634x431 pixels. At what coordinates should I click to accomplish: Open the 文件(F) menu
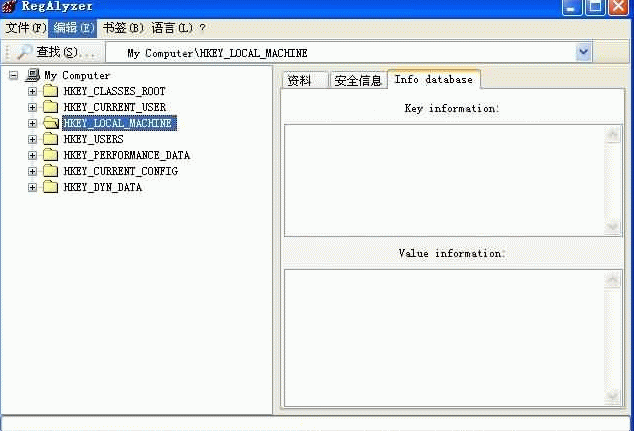(x=25, y=28)
